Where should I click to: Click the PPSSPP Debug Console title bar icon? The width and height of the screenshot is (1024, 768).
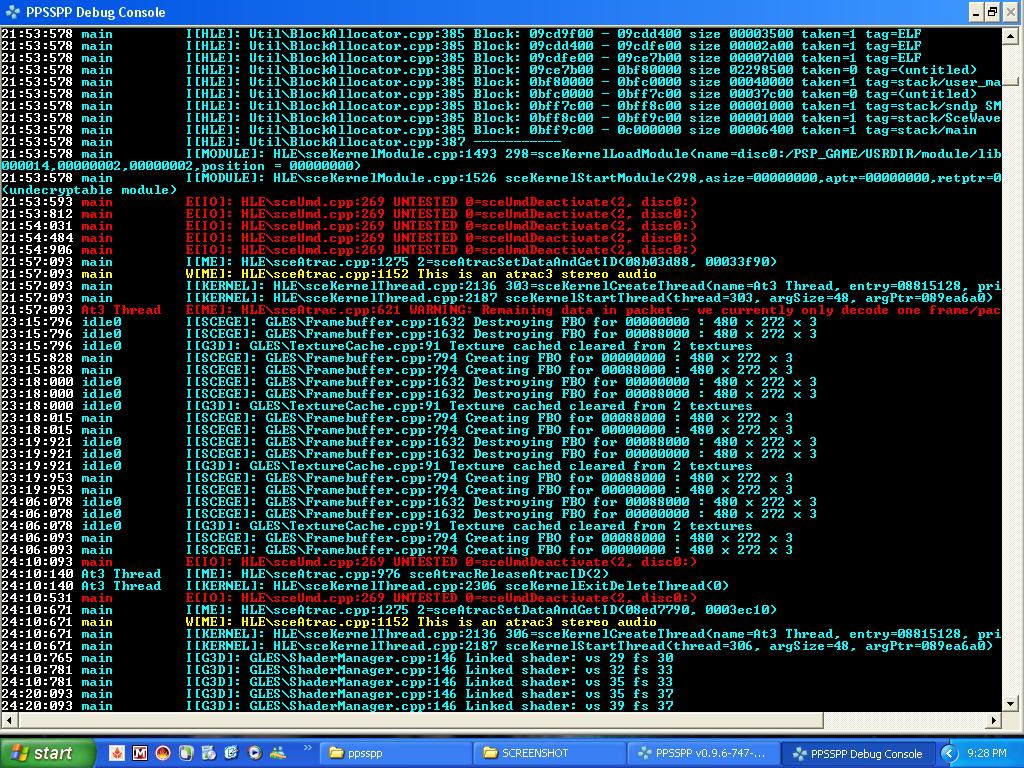tap(13, 12)
